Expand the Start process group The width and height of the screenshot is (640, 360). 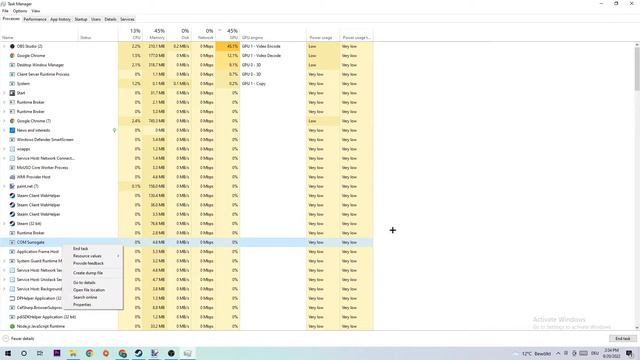[x=4, y=93]
